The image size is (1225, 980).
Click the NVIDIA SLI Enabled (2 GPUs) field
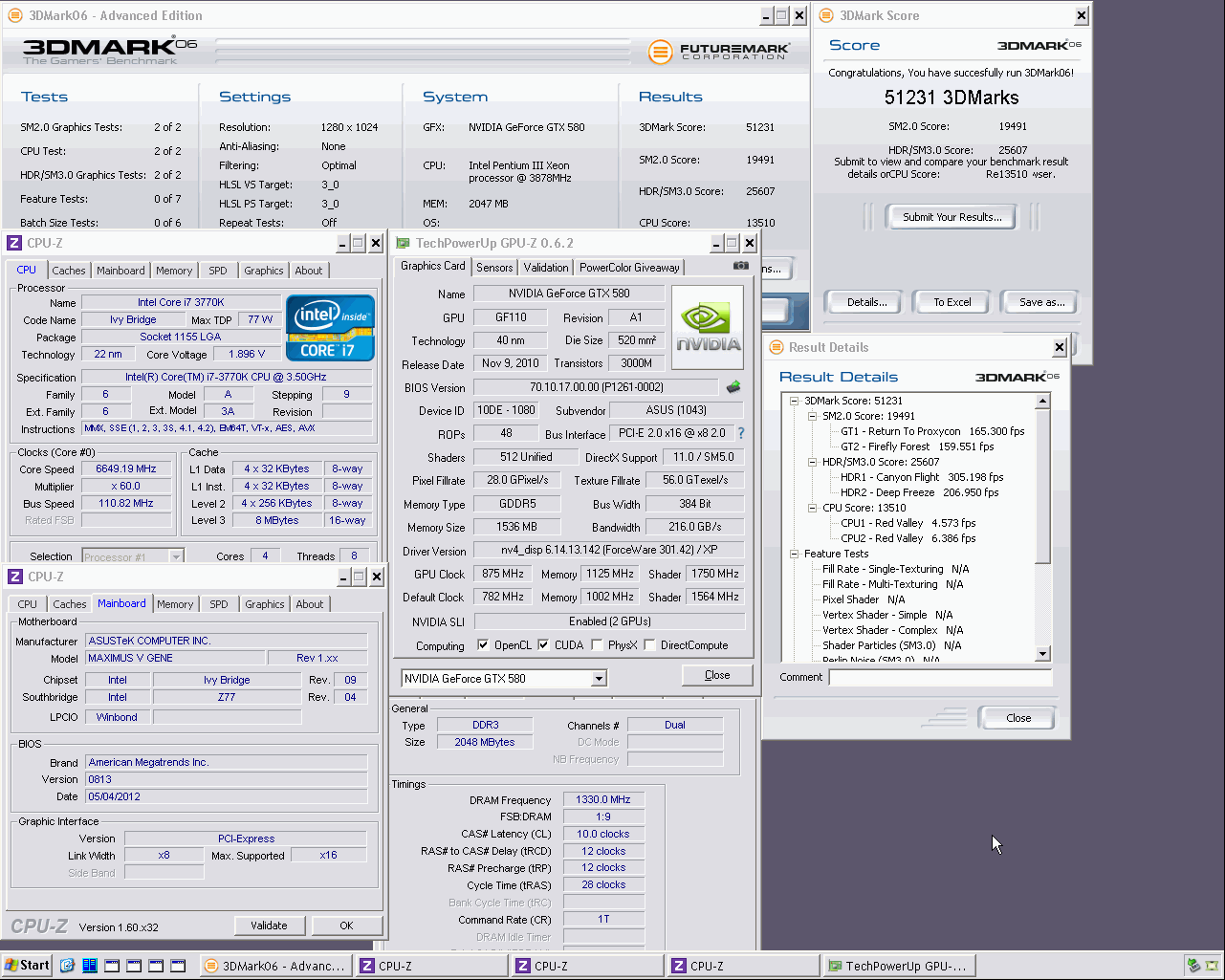pyautogui.click(x=609, y=621)
